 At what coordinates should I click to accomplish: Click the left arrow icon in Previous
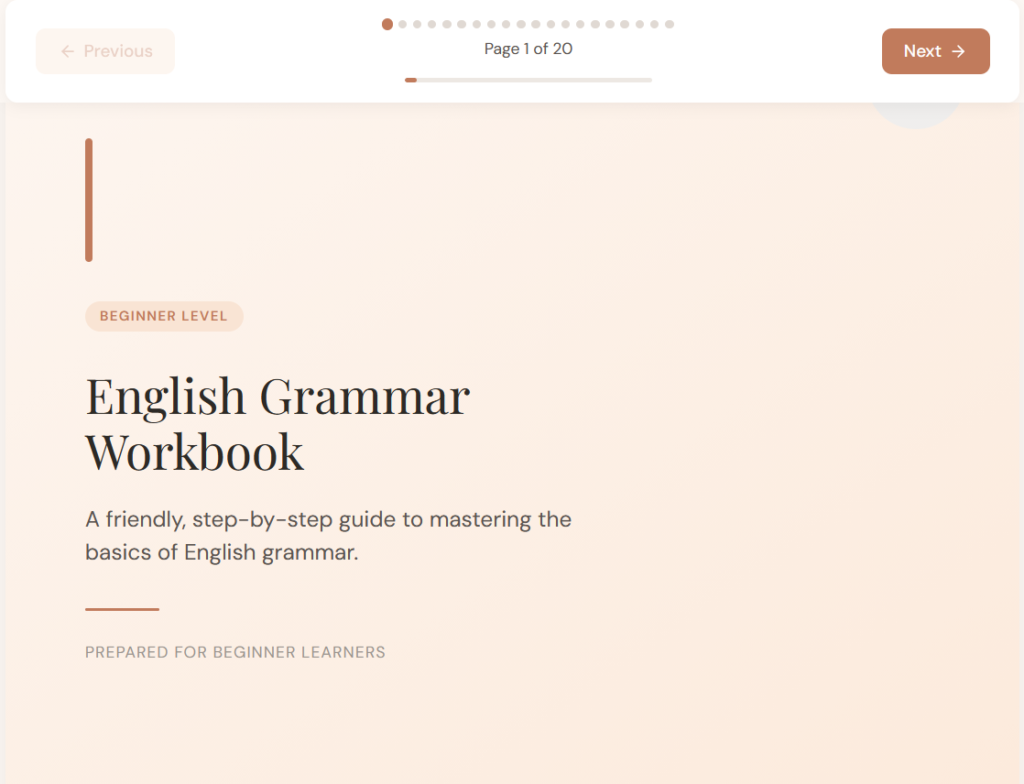pyautogui.click(x=68, y=51)
